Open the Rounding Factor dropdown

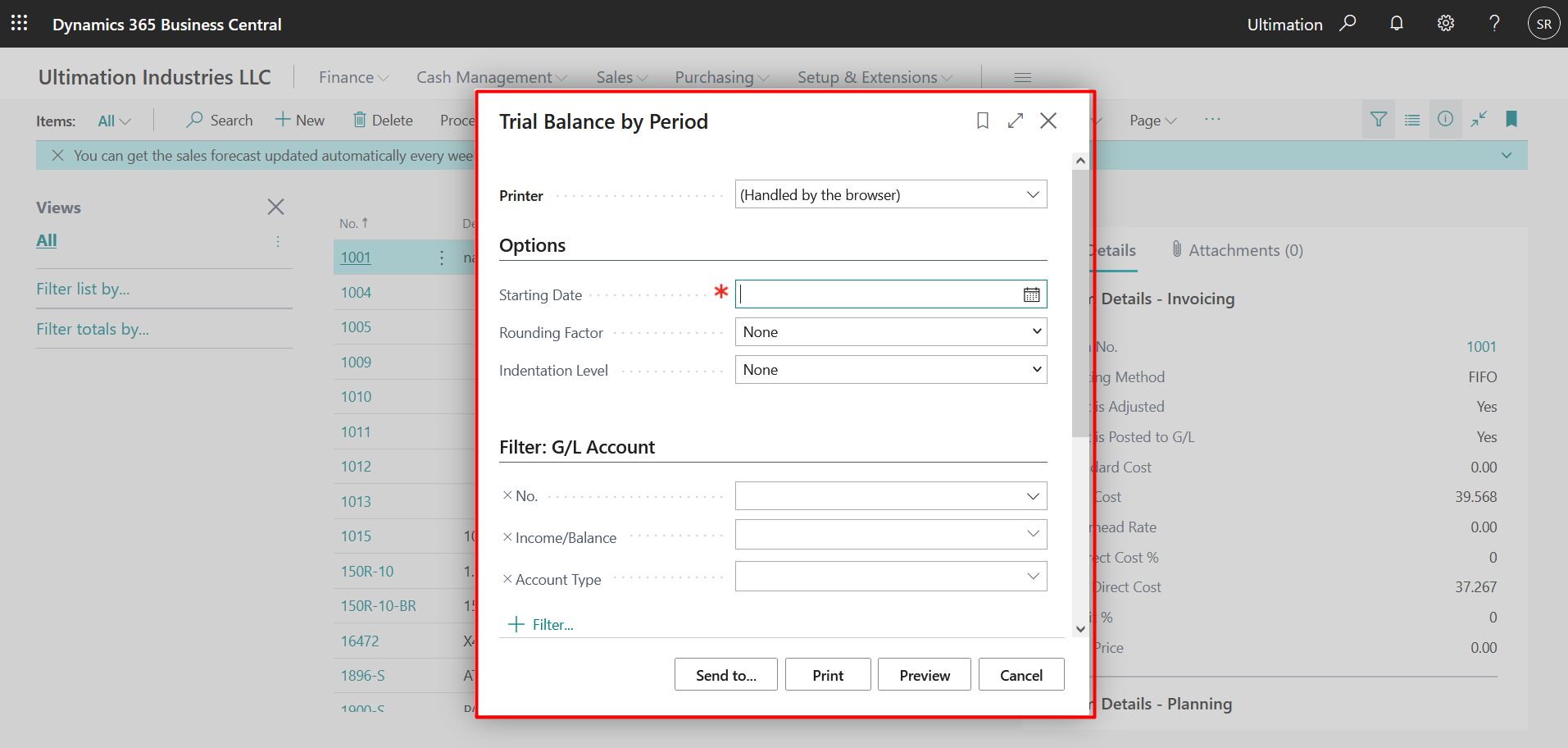pyautogui.click(x=890, y=331)
